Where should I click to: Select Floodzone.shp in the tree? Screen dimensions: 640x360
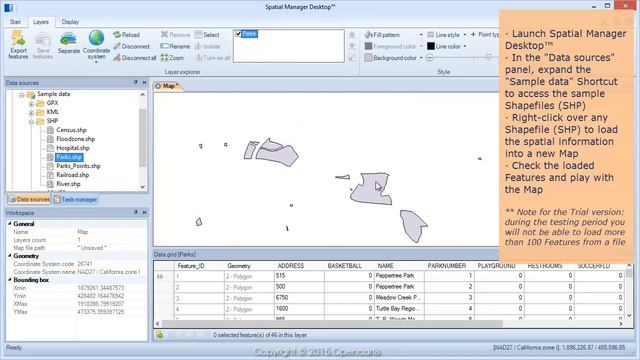tap(76, 139)
